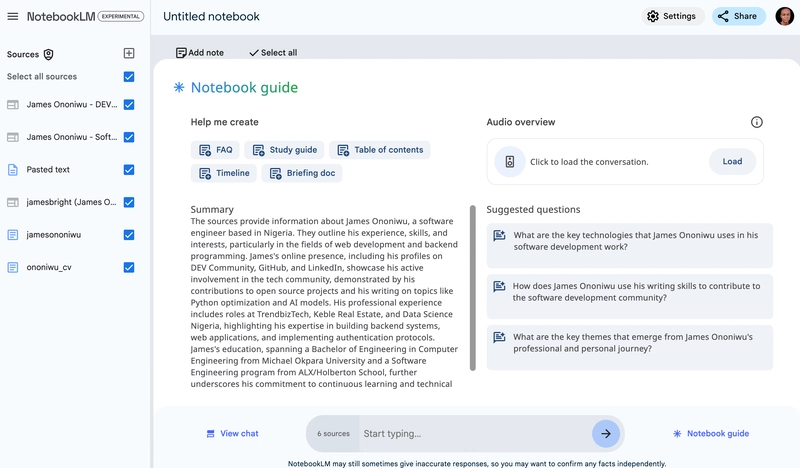This screenshot has height=468, width=800.
Task: Click ononiwu_cv document icon
Action: (13, 267)
